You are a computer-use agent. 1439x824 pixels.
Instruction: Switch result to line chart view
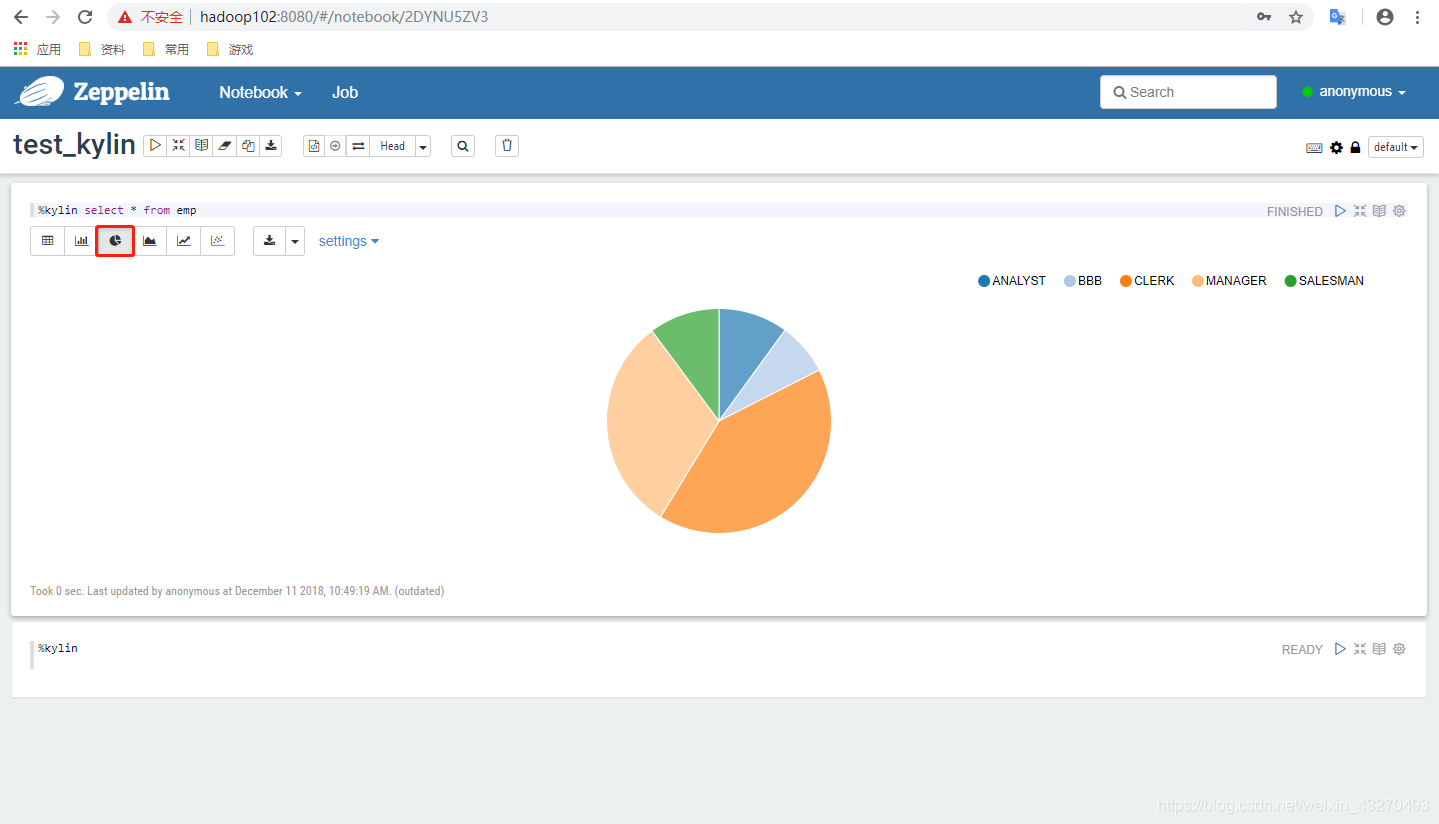pos(184,241)
